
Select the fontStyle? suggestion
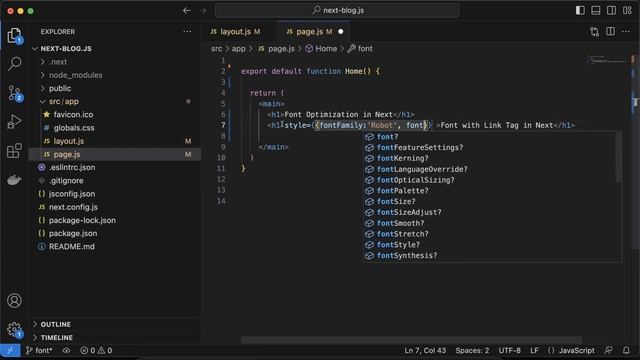pyautogui.click(x=492, y=245)
